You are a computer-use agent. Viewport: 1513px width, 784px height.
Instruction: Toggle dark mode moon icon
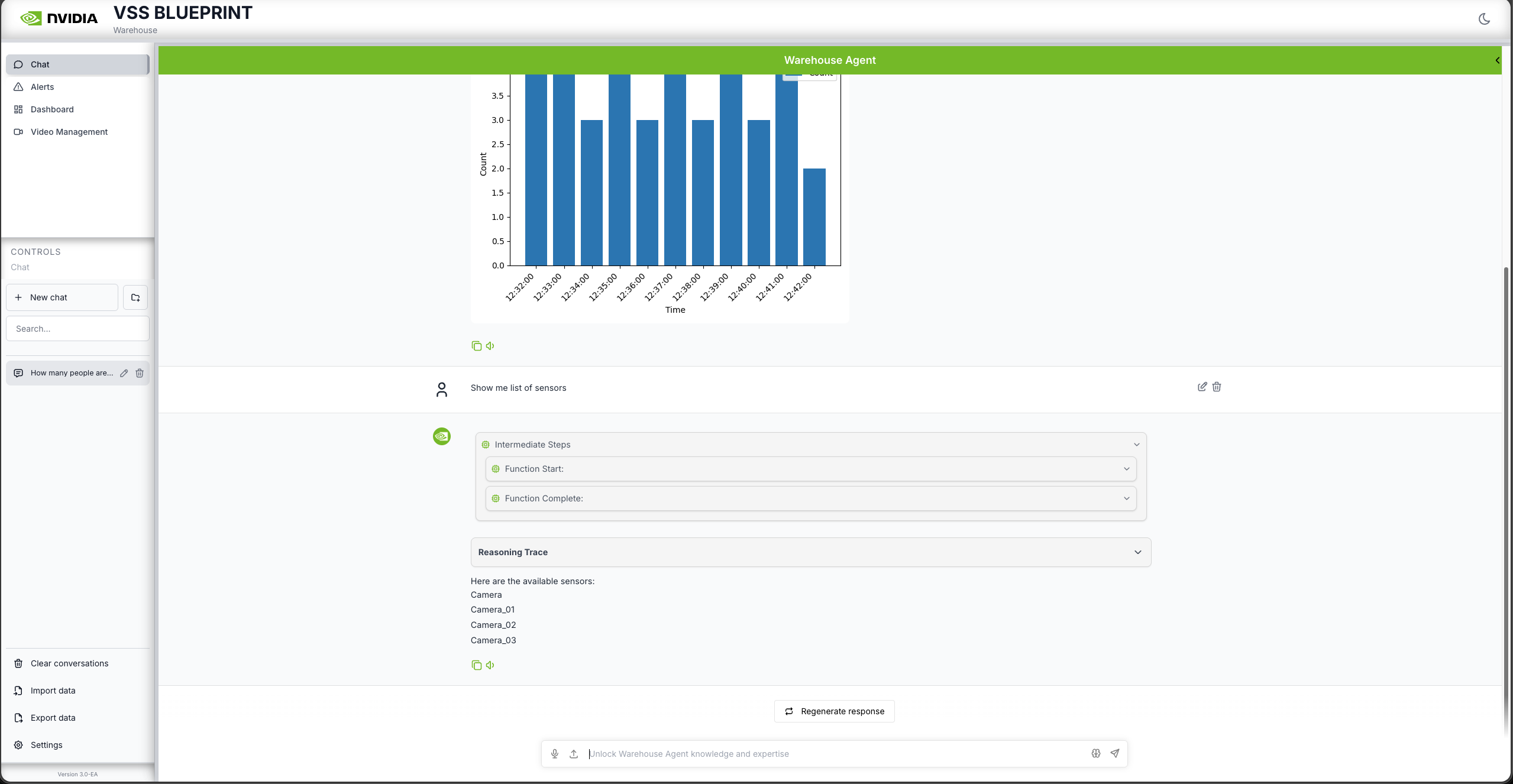pos(1484,19)
